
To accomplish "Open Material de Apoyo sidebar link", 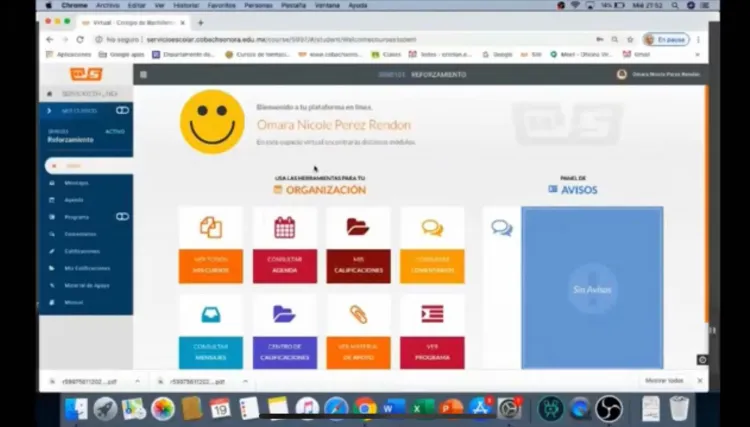I will point(87,285).
